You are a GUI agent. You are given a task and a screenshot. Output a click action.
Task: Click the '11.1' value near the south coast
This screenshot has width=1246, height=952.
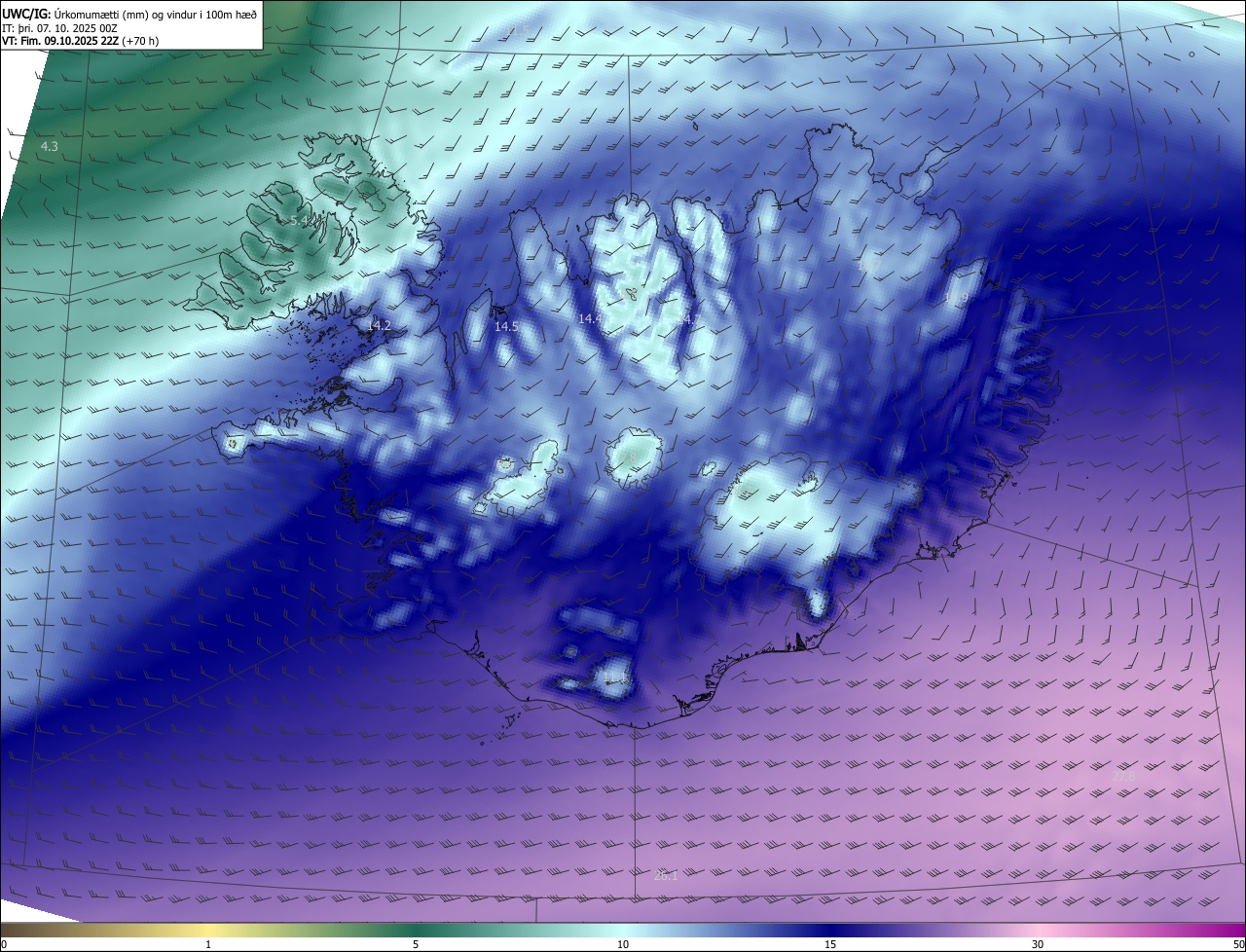[x=615, y=678]
